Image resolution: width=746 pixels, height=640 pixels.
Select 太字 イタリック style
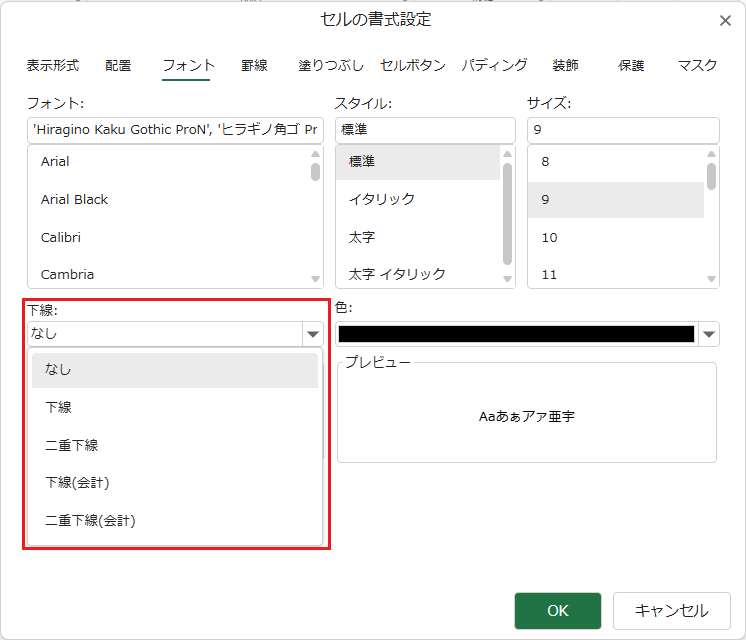(418, 274)
